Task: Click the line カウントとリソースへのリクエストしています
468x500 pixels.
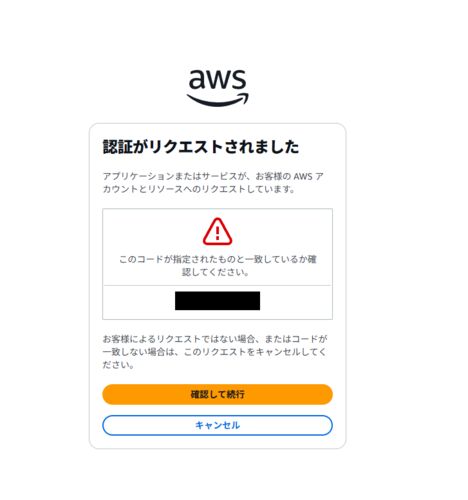Action: 199,189
